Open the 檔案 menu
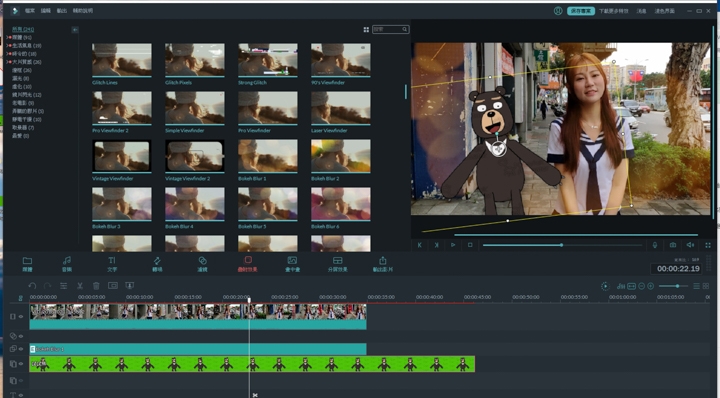The image size is (720, 398). point(30,11)
